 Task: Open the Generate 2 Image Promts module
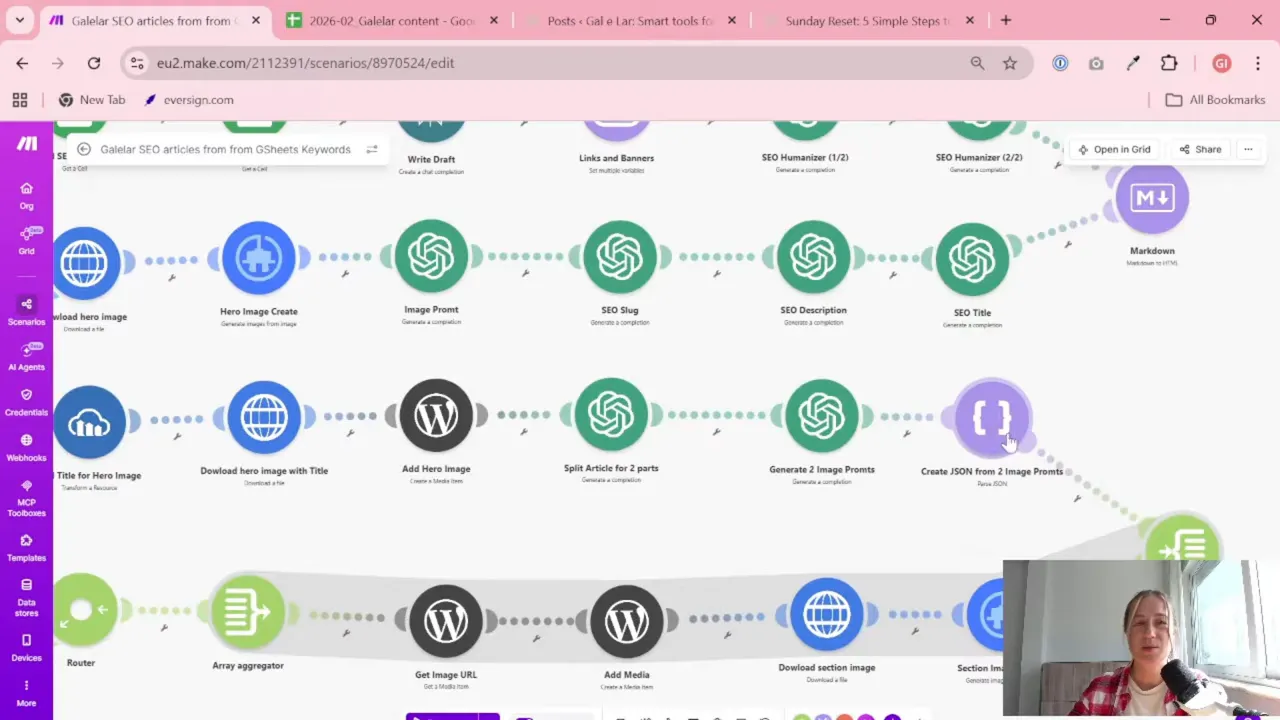(822, 416)
